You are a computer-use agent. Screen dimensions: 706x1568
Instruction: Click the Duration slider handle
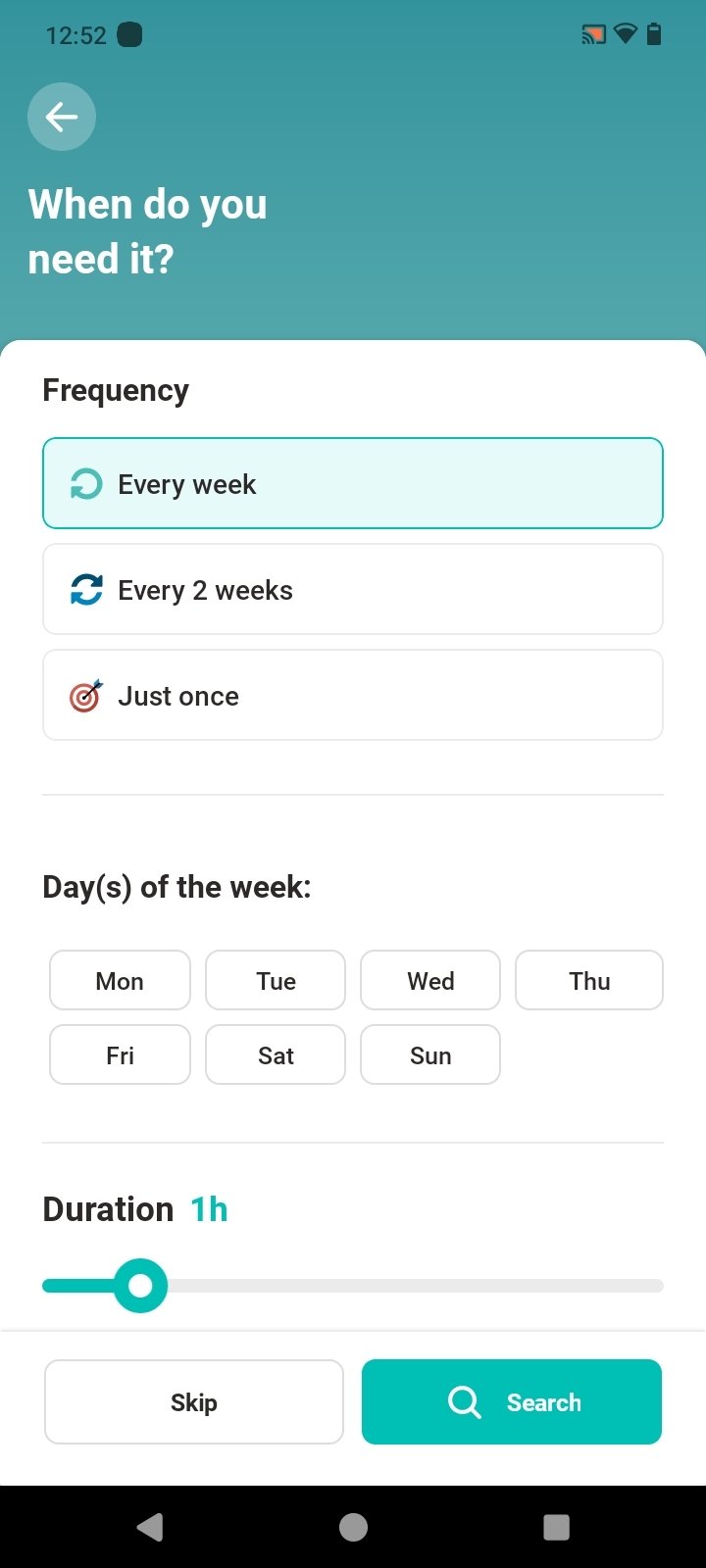click(140, 1285)
